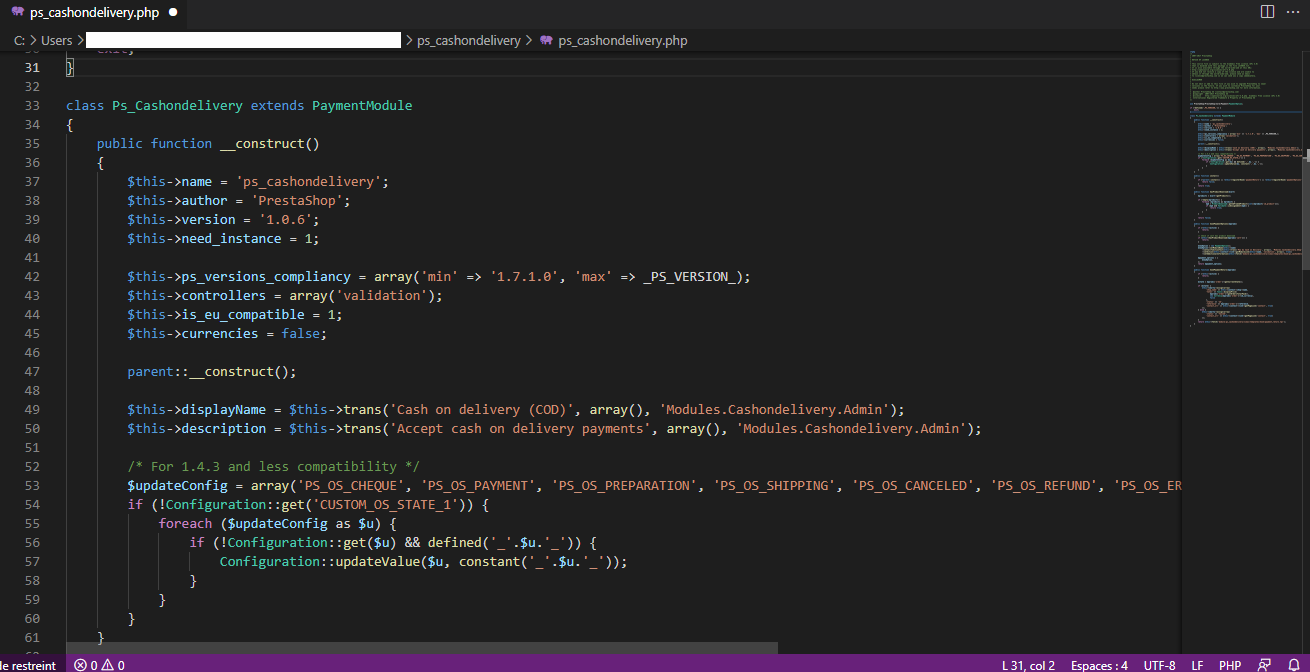Click the feedback icon in status bar
Viewport: 1310px width, 672px height.
click(x=1265, y=665)
